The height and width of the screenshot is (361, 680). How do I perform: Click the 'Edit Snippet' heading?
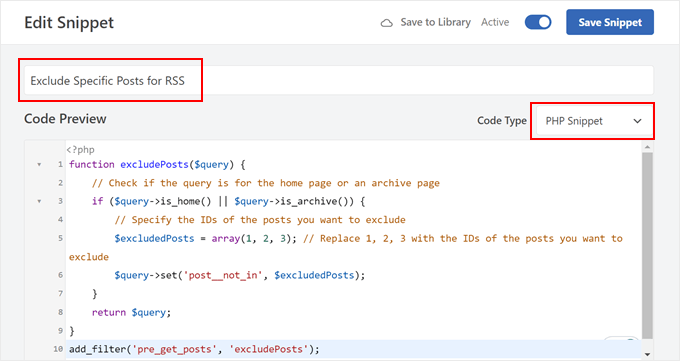point(69,23)
